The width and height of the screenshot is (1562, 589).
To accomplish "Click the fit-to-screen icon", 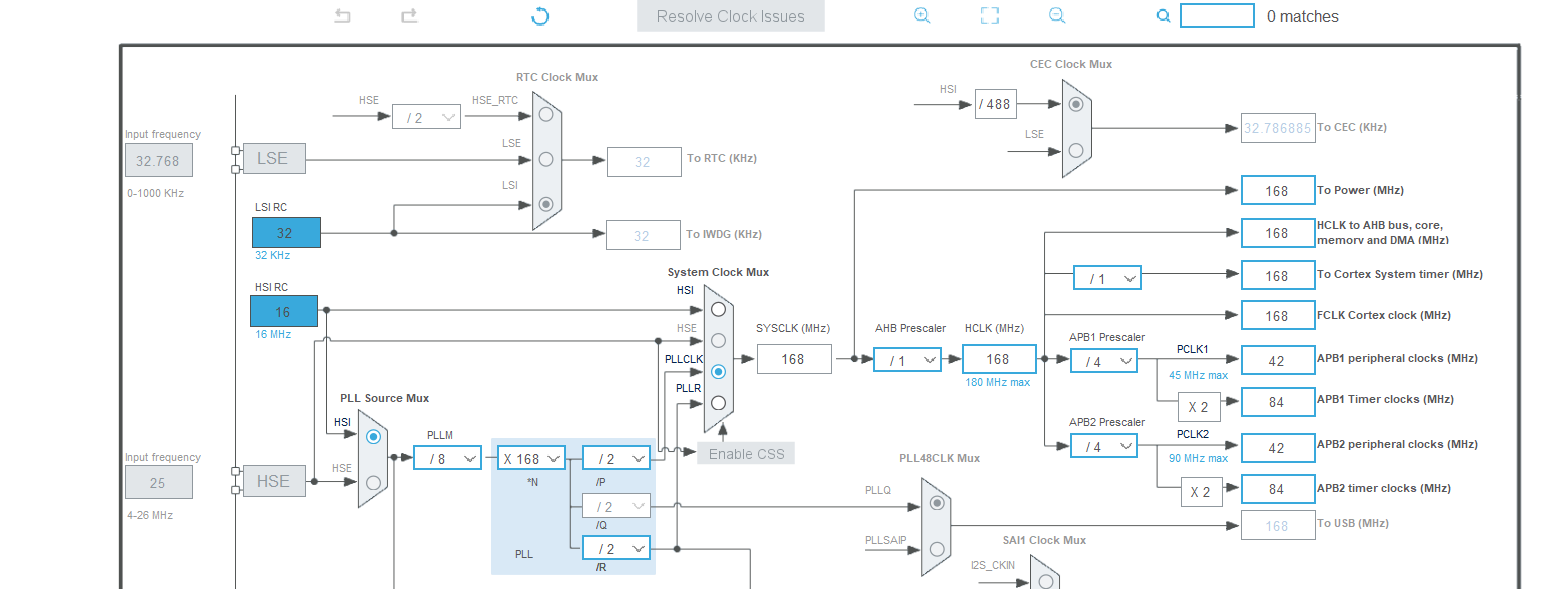I will 989,16.
